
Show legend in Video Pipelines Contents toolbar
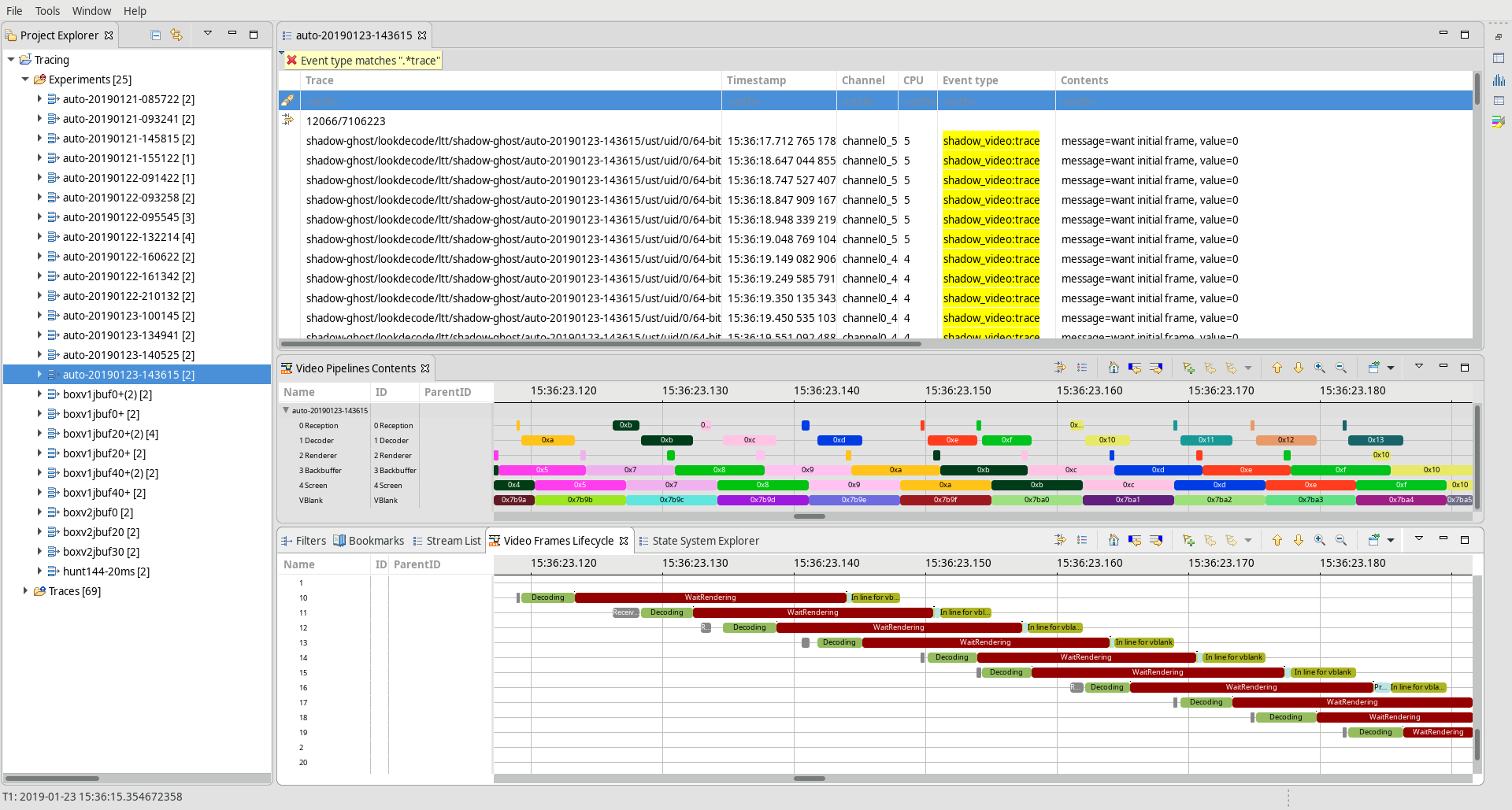1082,368
